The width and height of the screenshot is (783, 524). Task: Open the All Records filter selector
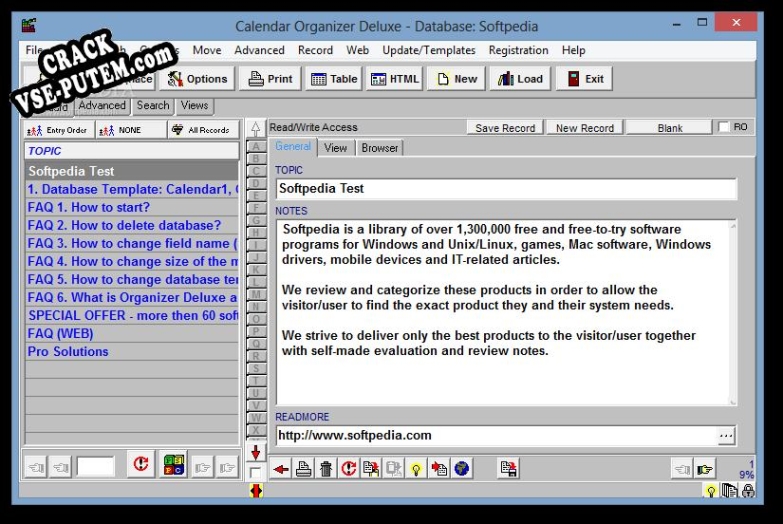203,130
